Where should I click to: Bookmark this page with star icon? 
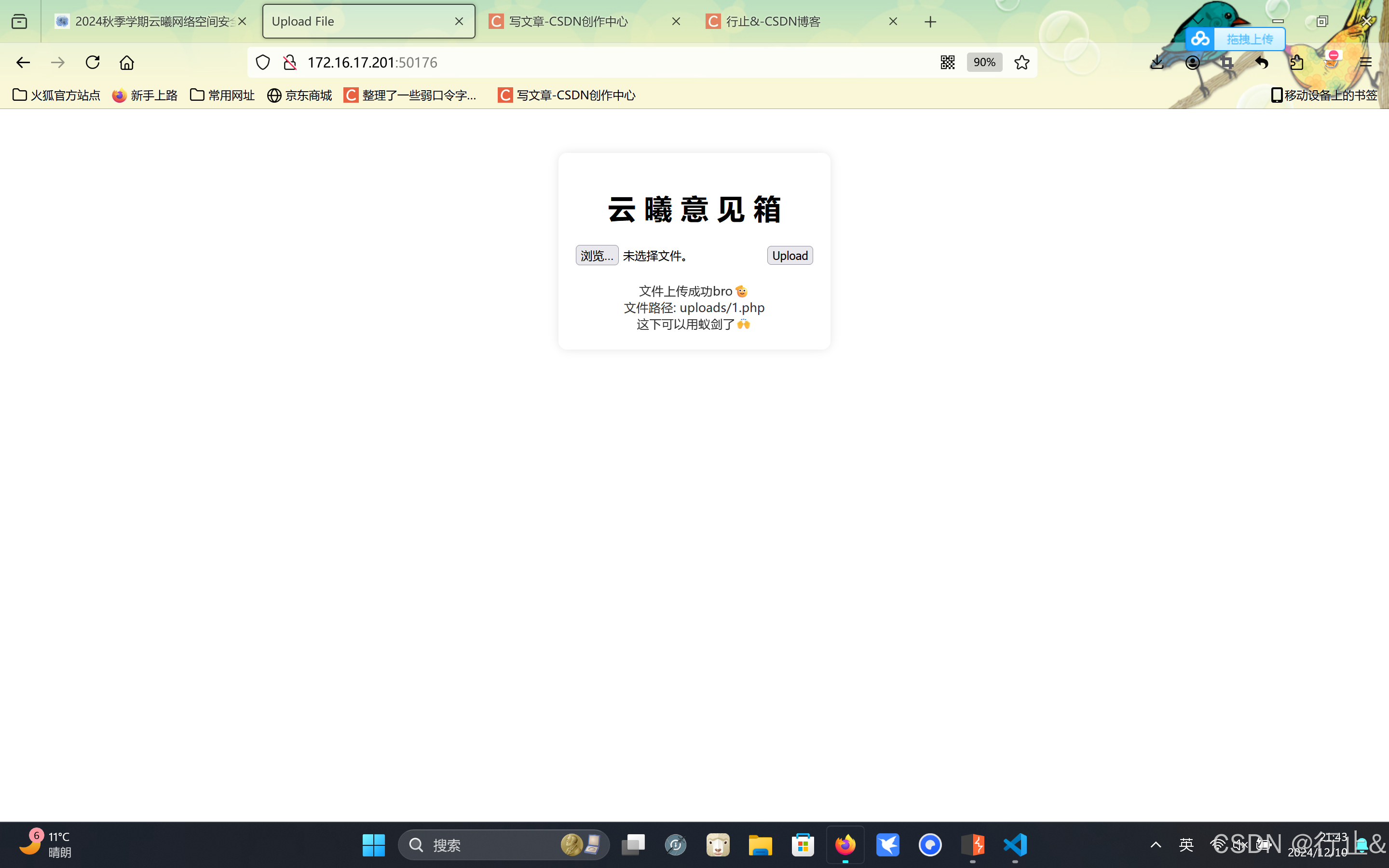click(1021, 63)
